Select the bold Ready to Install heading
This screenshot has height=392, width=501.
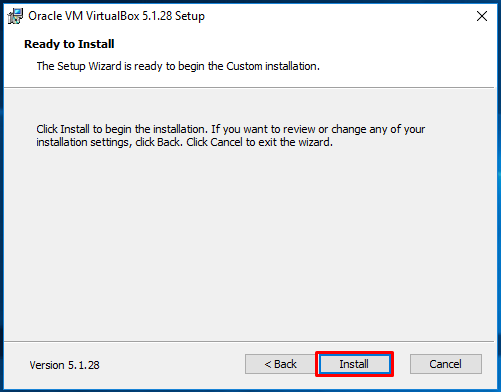tap(69, 44)
